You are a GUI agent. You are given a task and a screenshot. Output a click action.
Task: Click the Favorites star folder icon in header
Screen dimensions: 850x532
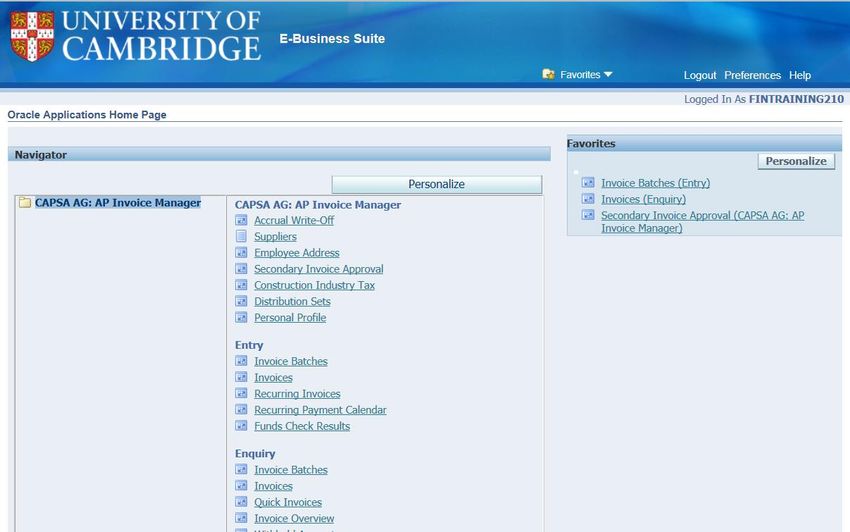coord(548,74)
